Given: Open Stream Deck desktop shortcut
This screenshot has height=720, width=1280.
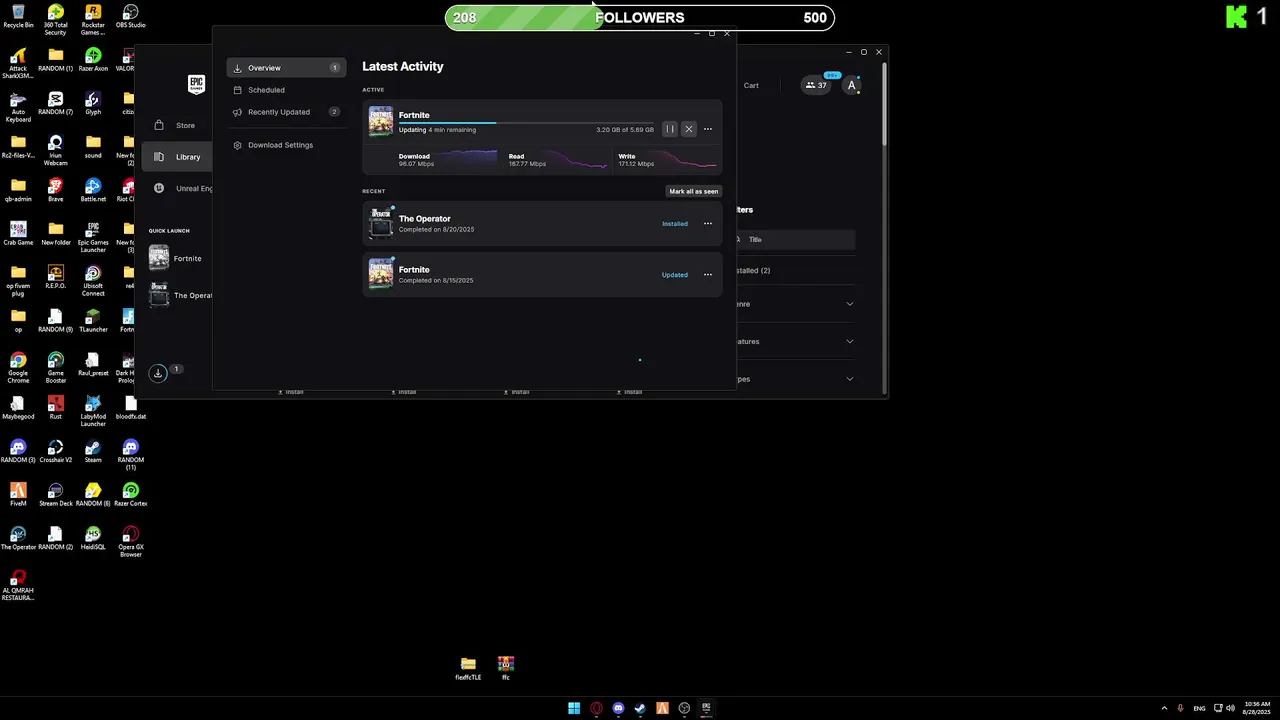Looking at the screenshot, I should (x=55, y=494).
